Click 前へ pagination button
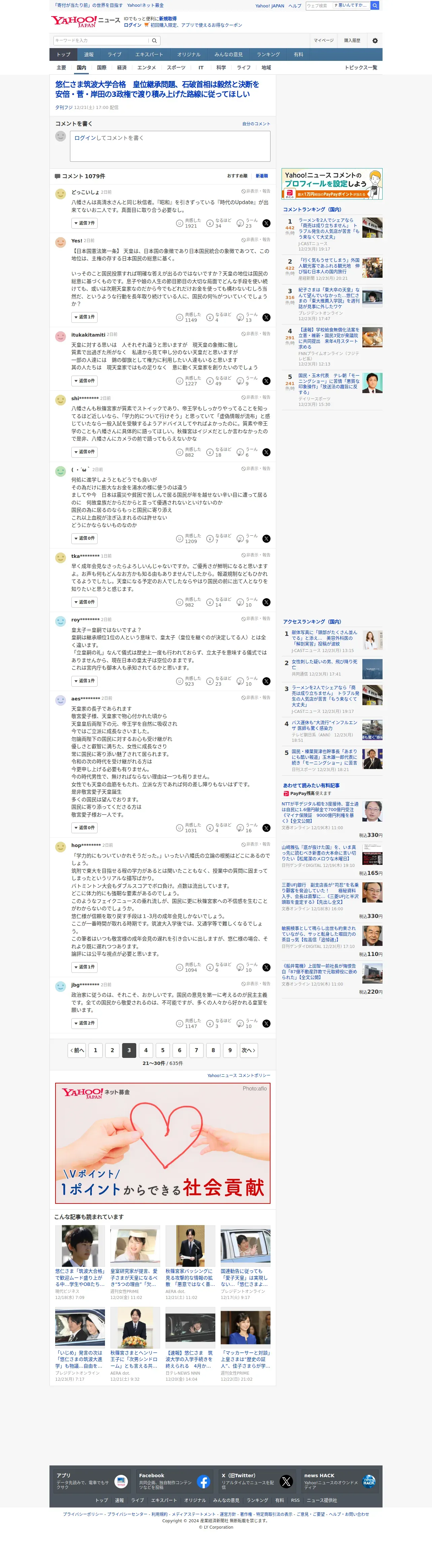 [x=77, y=1050]
